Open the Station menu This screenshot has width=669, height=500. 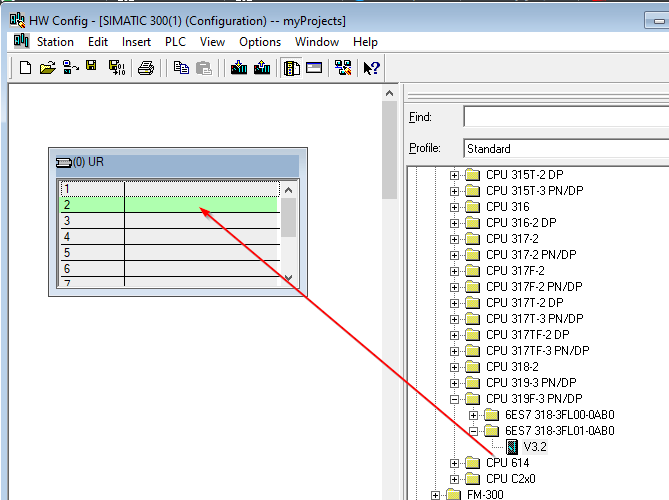[x=55, y=42]
